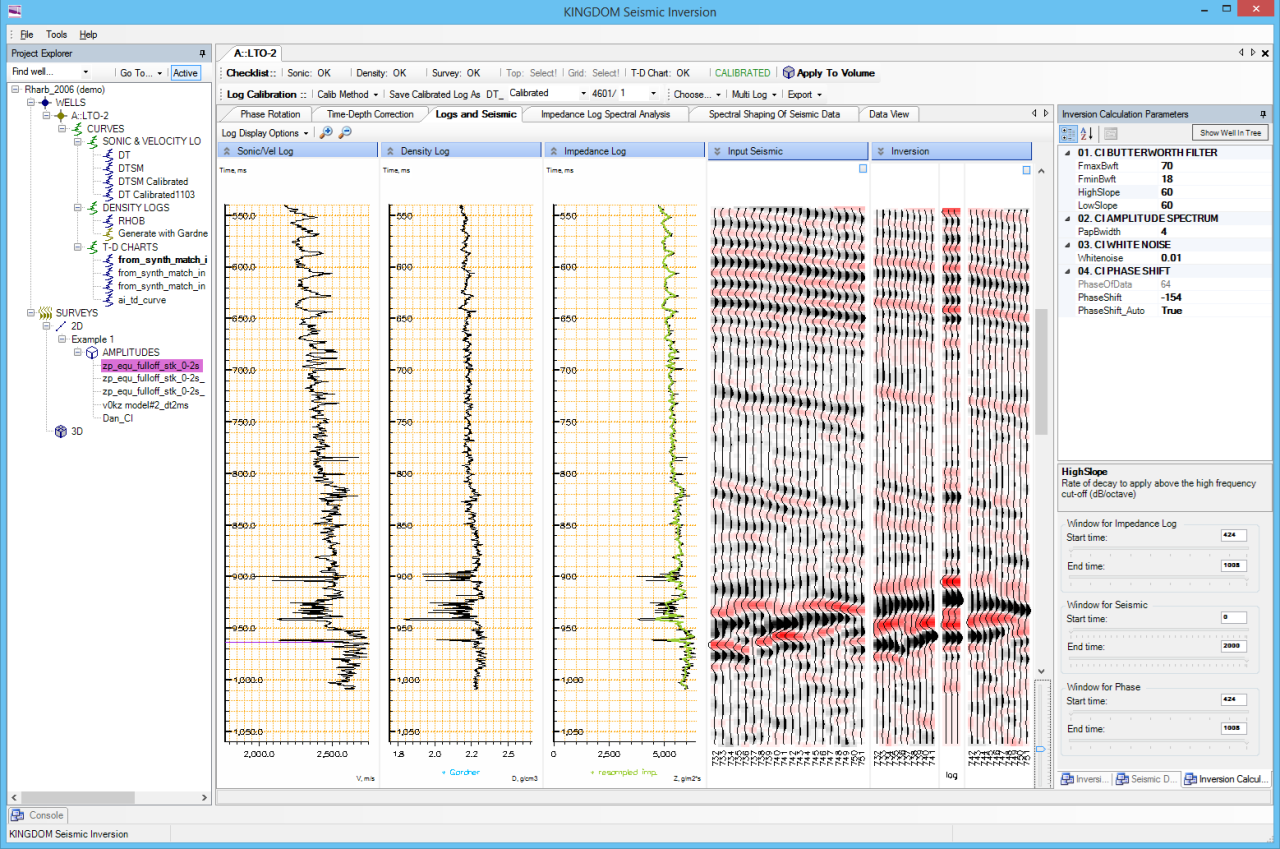Screen dimensions: 1280x849
Task: Click the Apply To Volume button label
Action: [x=835, y=73]
